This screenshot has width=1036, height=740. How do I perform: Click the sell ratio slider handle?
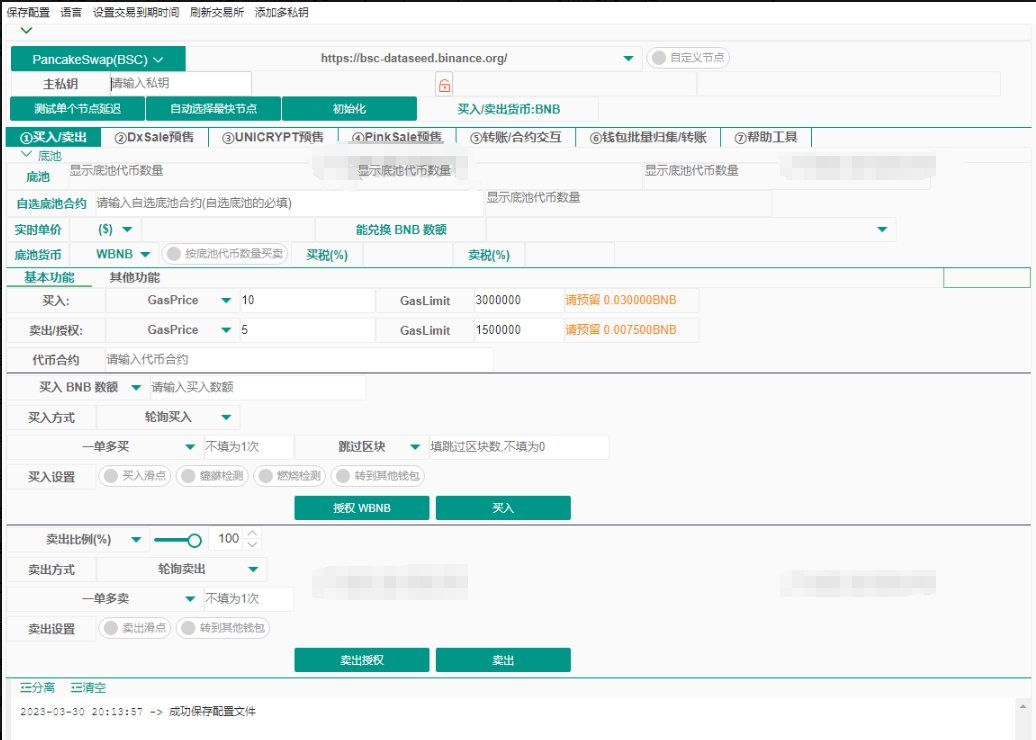tap(194, 540)
